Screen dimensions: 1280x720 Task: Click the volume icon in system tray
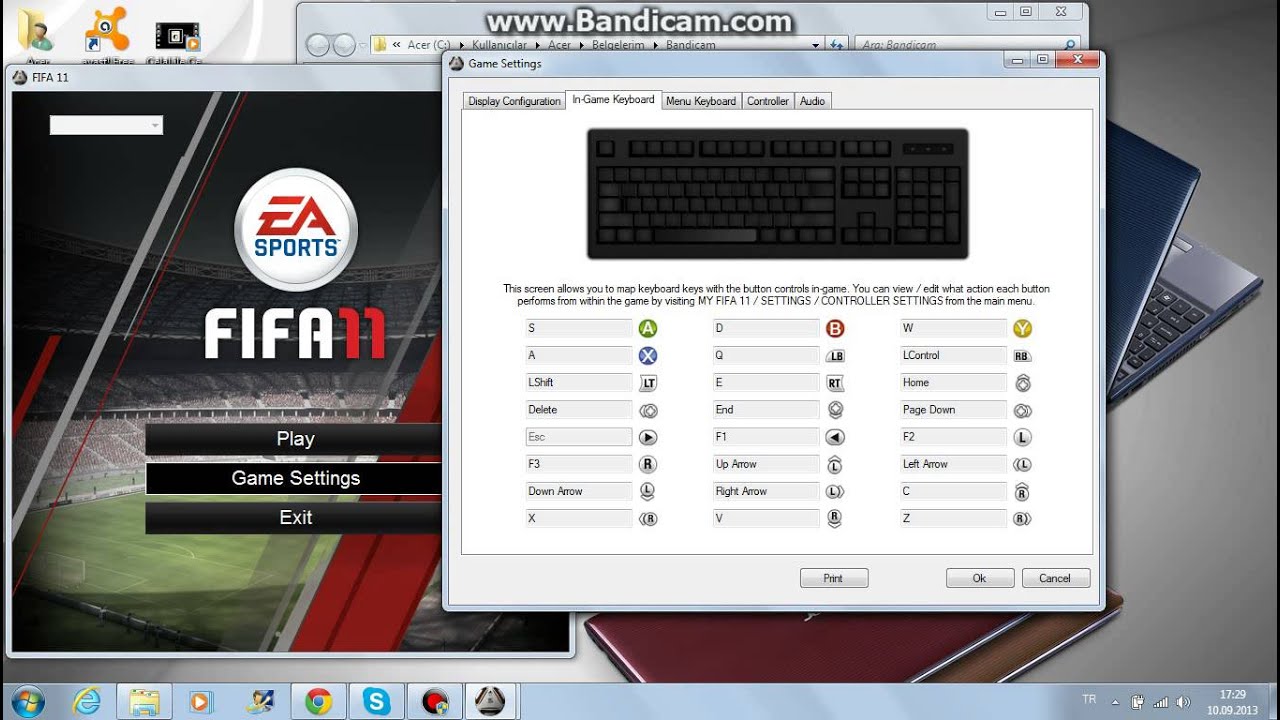pos(1184,702)
